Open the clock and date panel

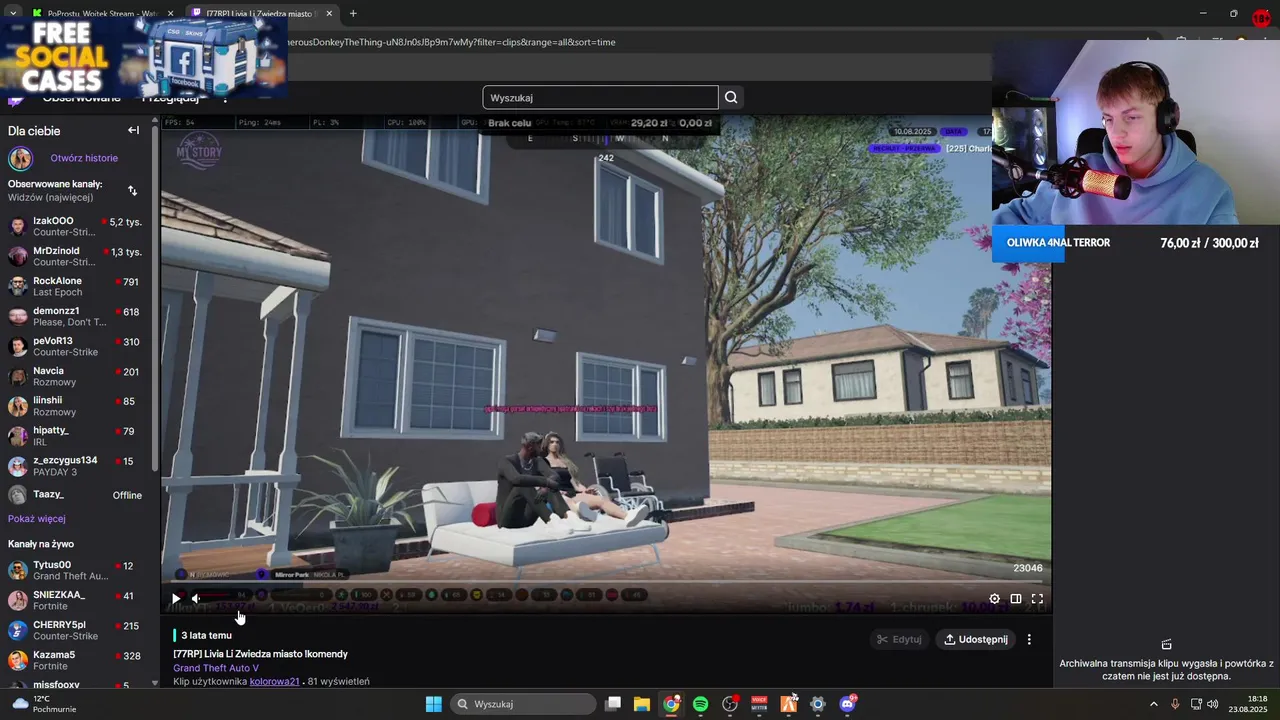1248,704
